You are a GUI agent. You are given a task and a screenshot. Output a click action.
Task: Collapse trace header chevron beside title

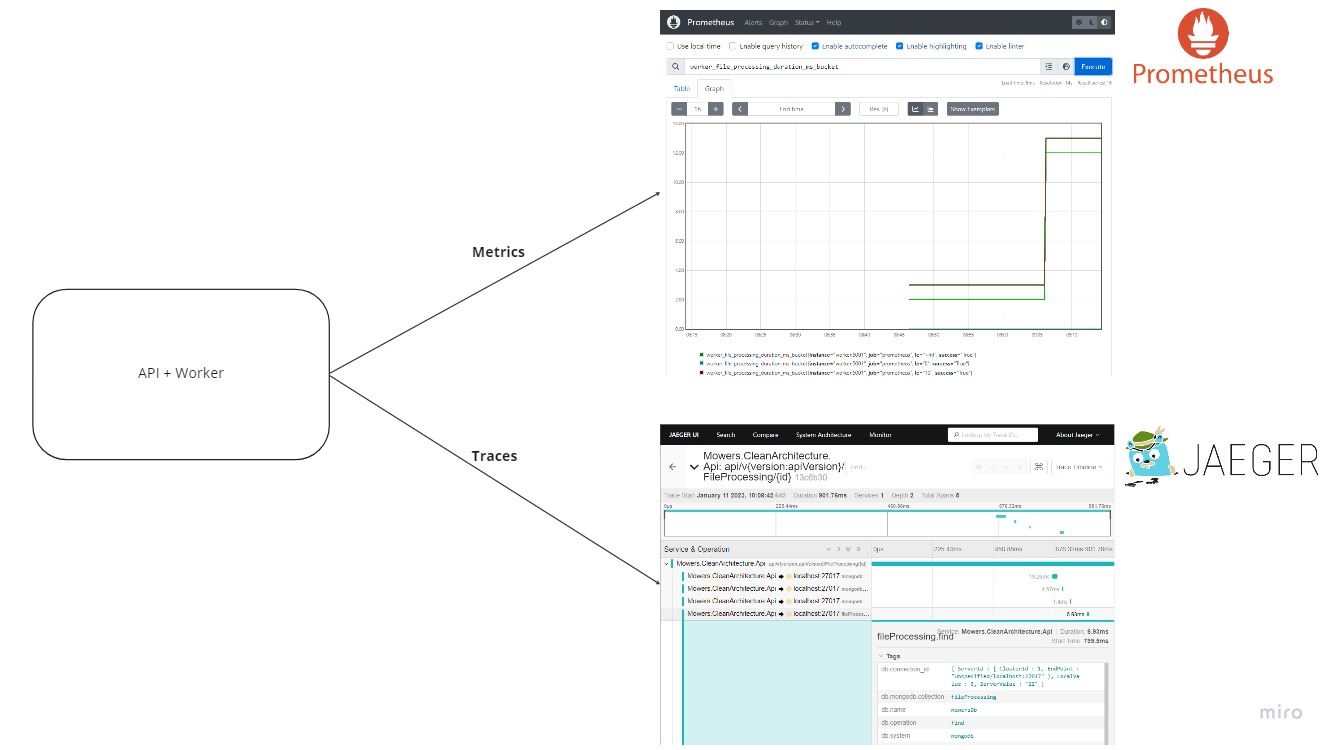click(694, 467)
